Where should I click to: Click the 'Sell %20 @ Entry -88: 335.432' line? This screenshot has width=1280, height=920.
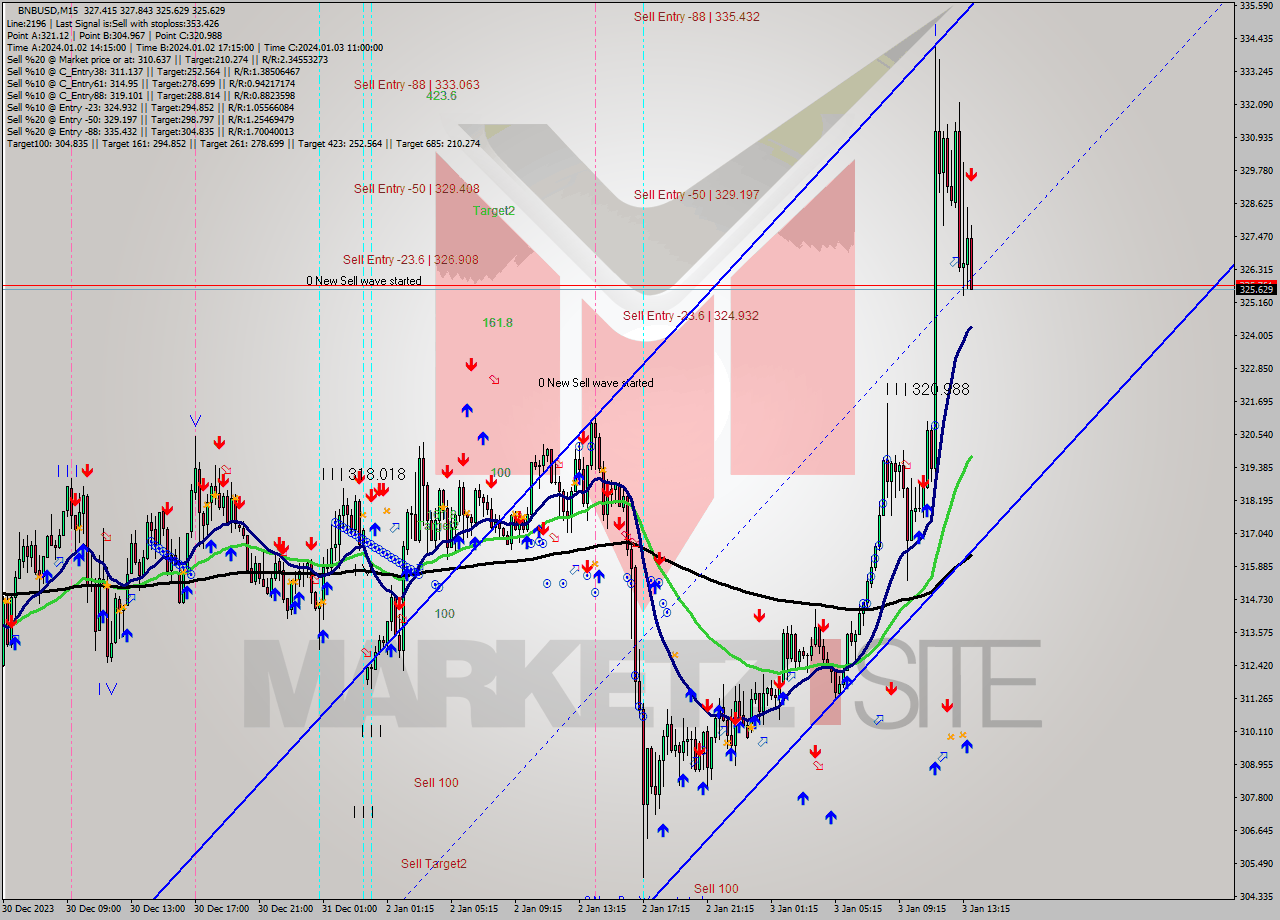150,131
